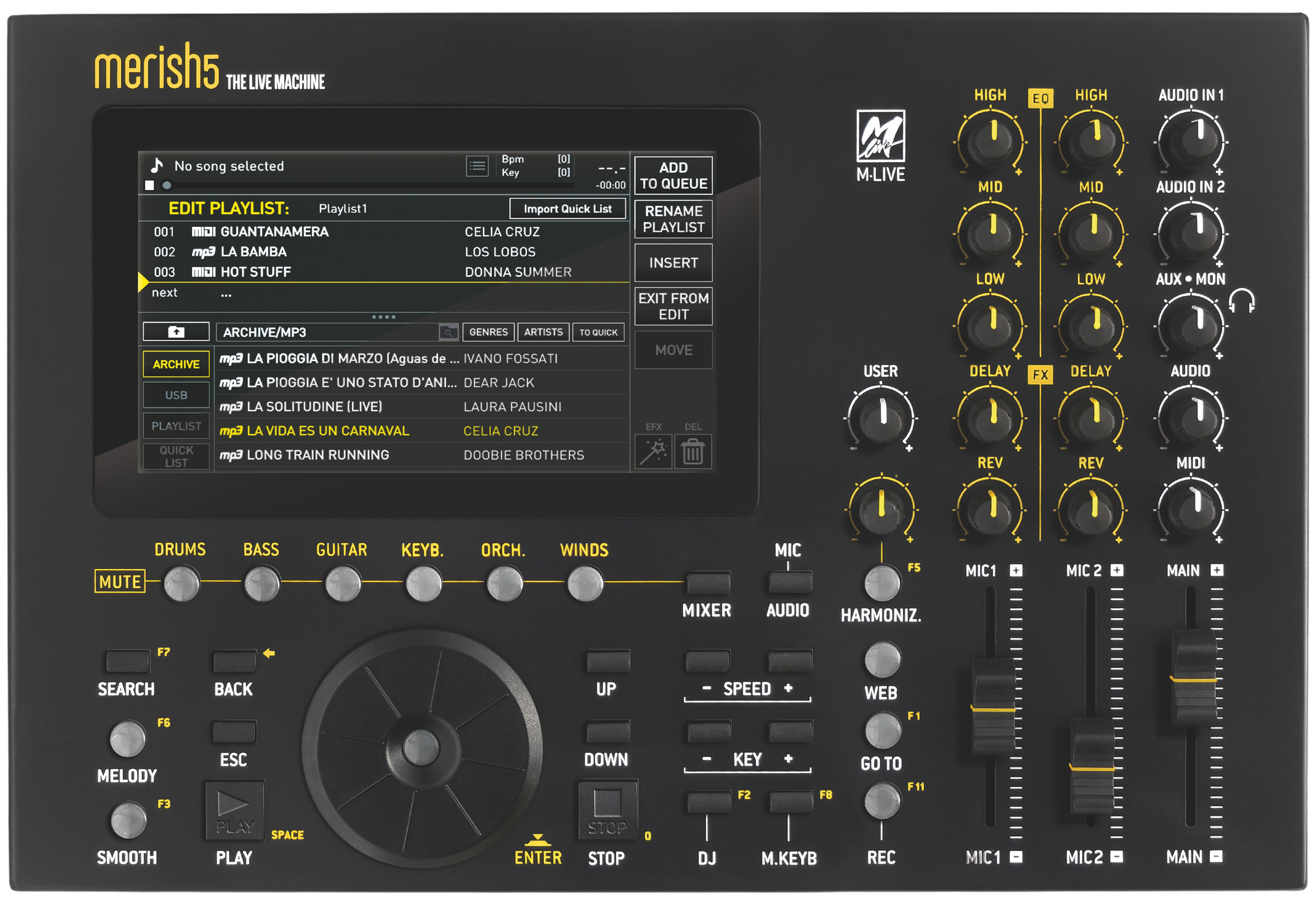The image size is (1316, 900).
Task: Open the list view icon beside Bpm
Action: point(477,166)
